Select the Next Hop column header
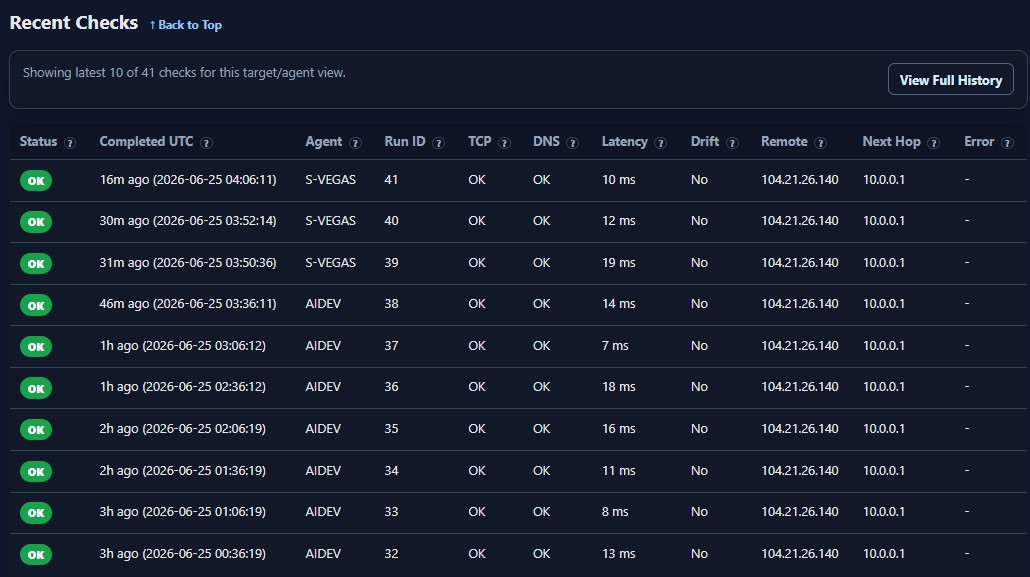The image size is (1030, 577). [x=891, y=142]
